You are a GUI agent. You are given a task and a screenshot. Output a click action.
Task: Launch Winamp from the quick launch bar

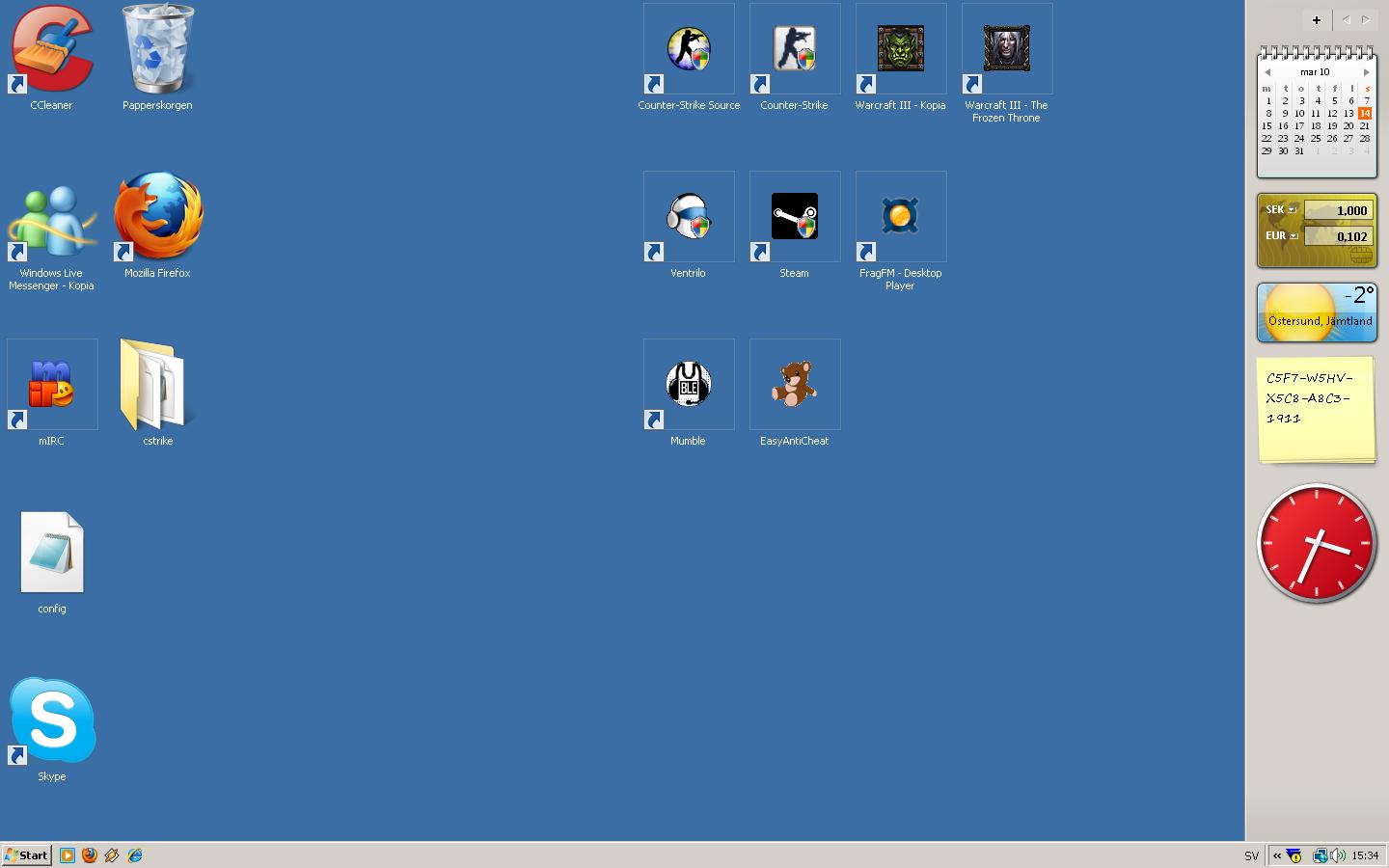pyautogui.click(x=112, y=855)
